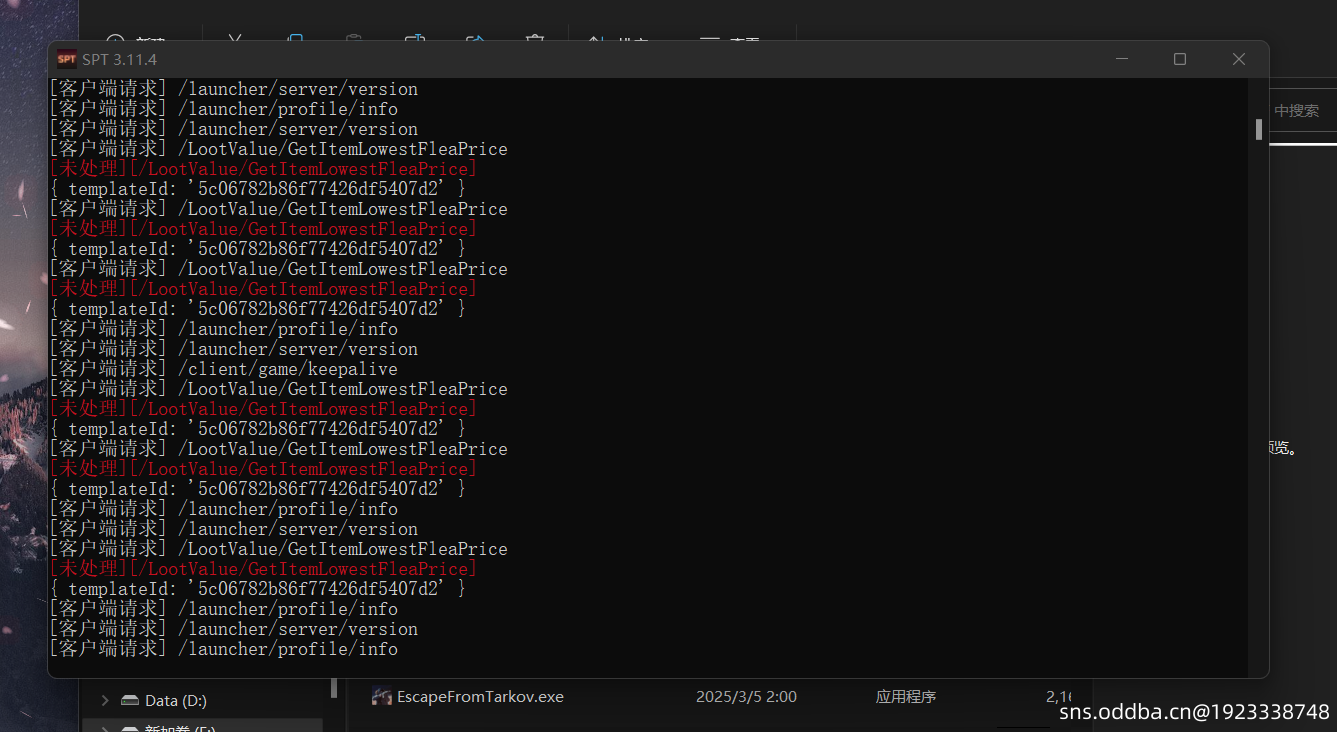This screenshot has width=1337, height=732.
Task: Click the SPT icon in the title bar
Action: coord(67,59)
